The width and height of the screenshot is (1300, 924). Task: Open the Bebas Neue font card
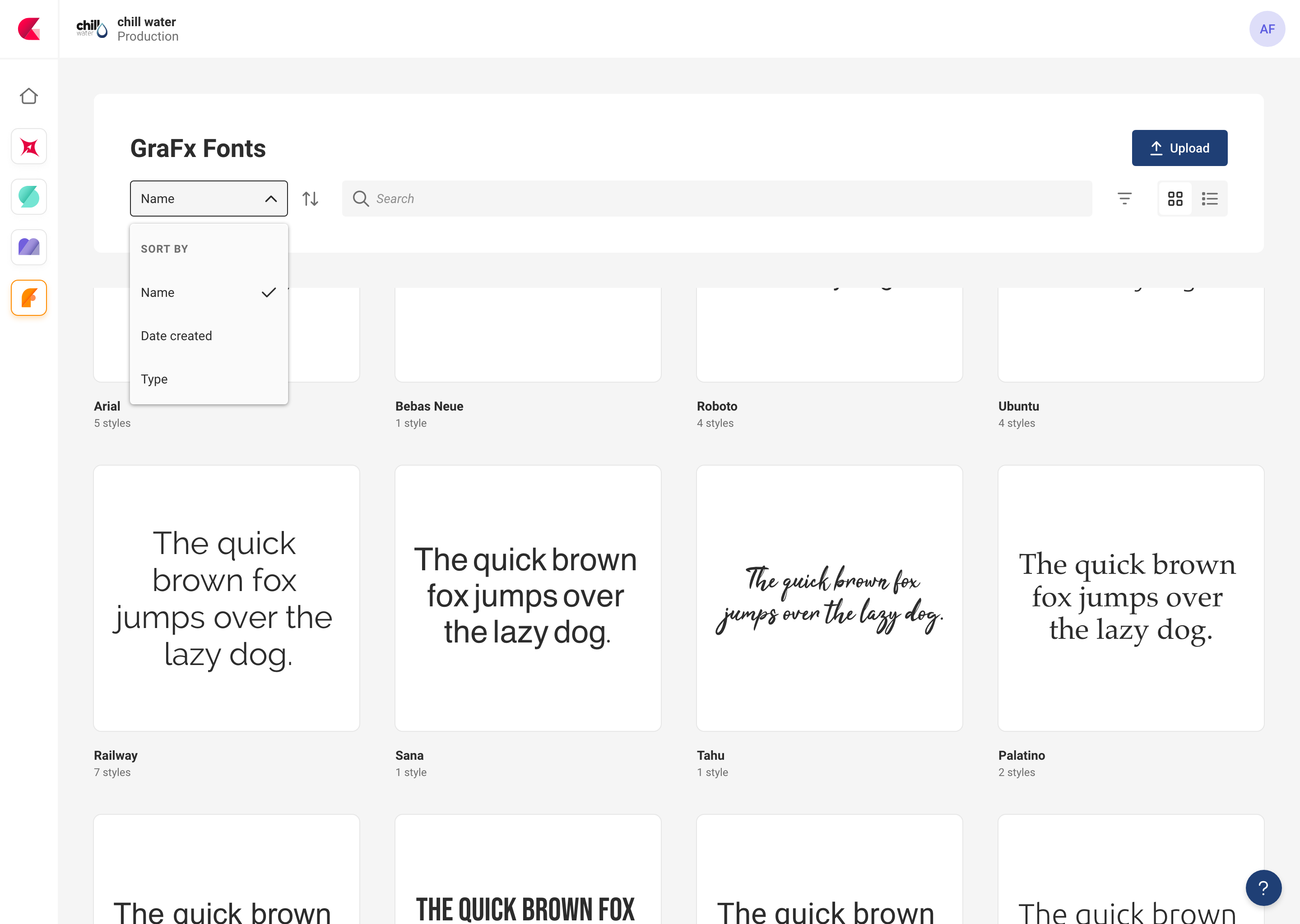[528, 335]
